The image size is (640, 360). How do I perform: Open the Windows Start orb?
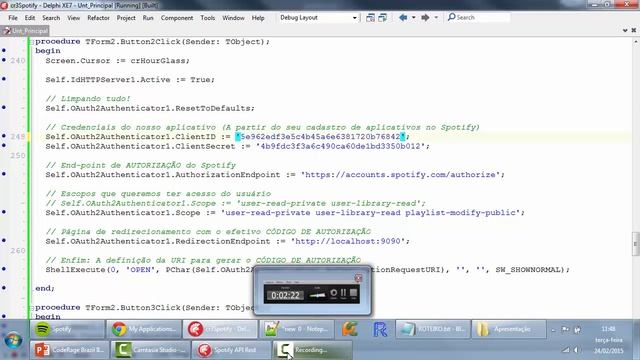click(13, 340)
